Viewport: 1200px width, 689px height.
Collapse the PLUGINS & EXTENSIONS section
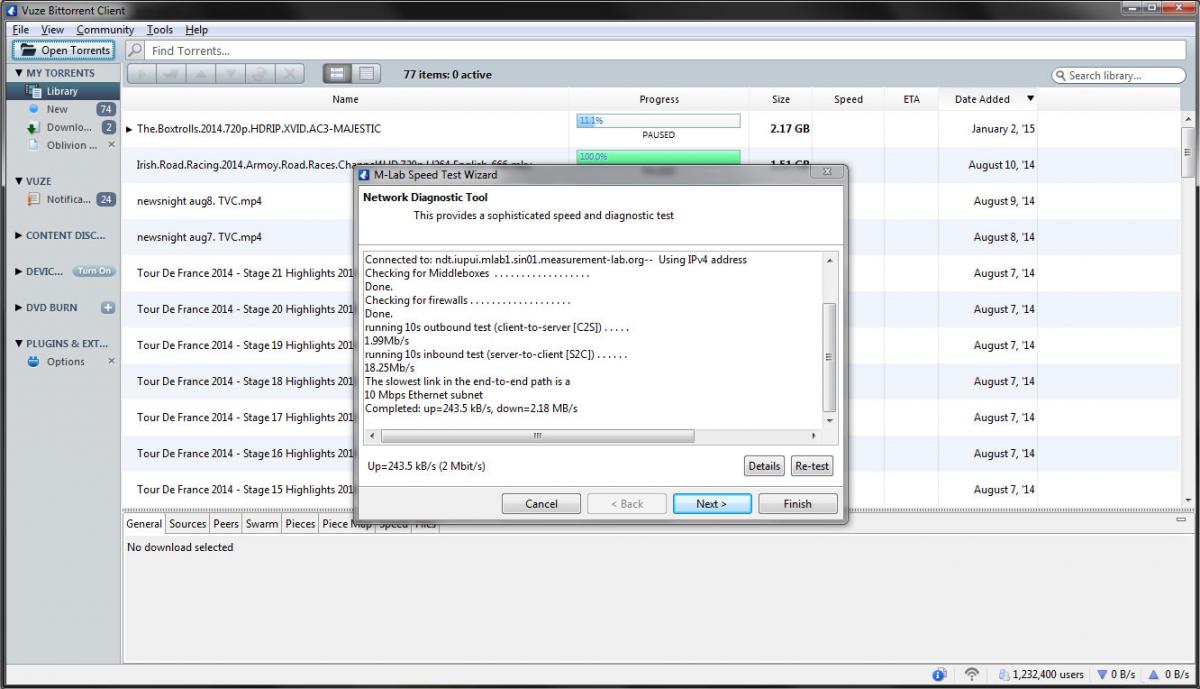coord(19,343)
